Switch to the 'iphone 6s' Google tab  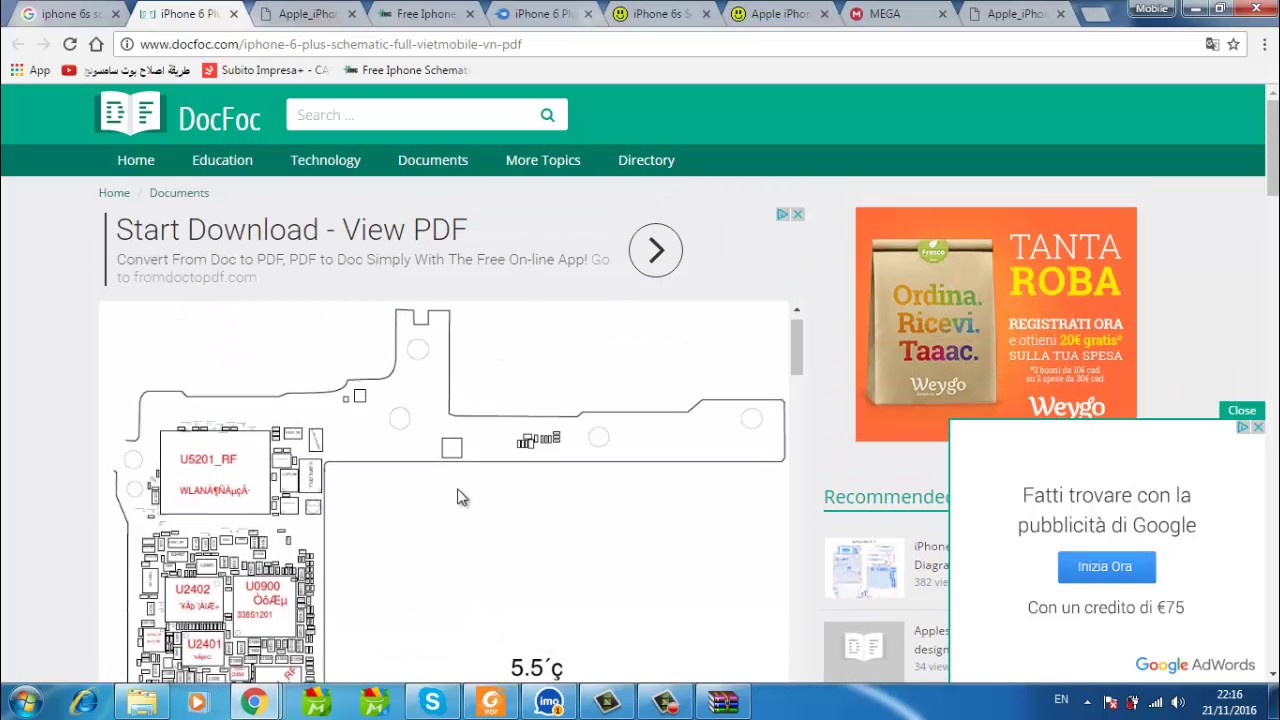point(62,14)
